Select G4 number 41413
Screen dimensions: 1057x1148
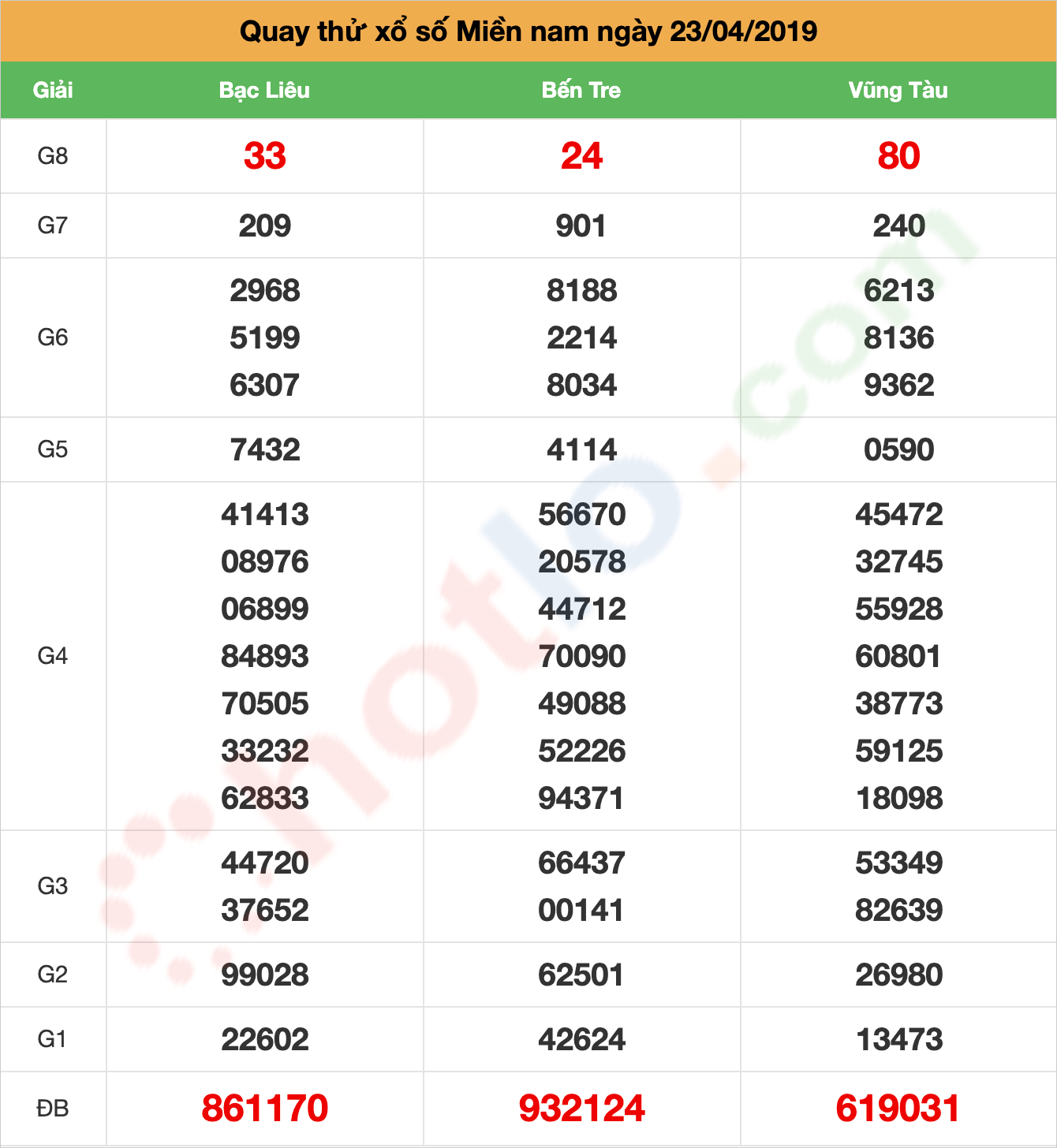pyautogui.click(x=264, y=515)
